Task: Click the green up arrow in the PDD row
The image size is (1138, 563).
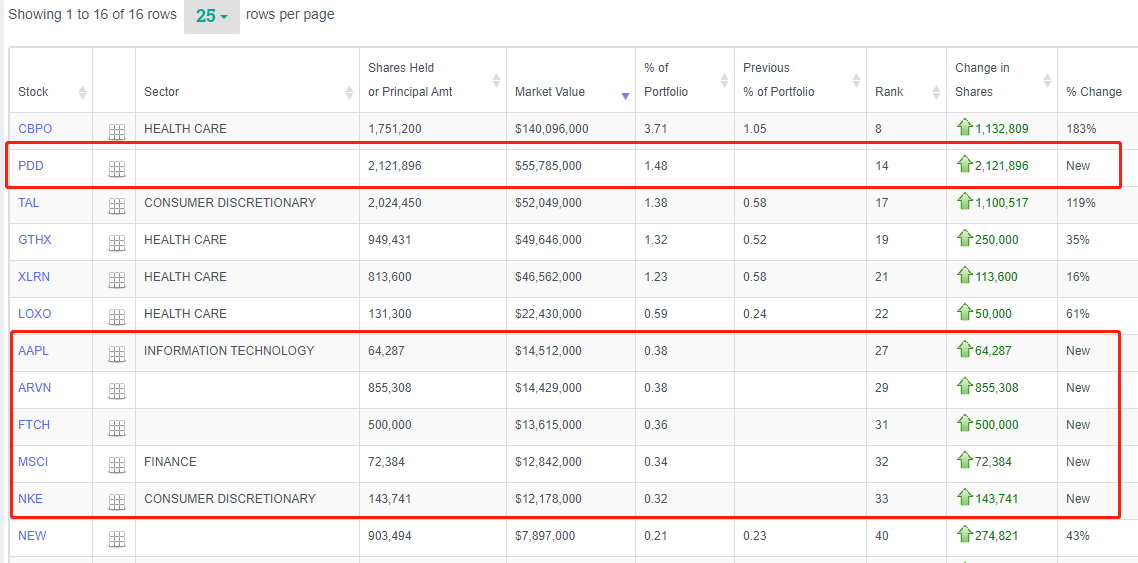Action: (x=965, y=165)
